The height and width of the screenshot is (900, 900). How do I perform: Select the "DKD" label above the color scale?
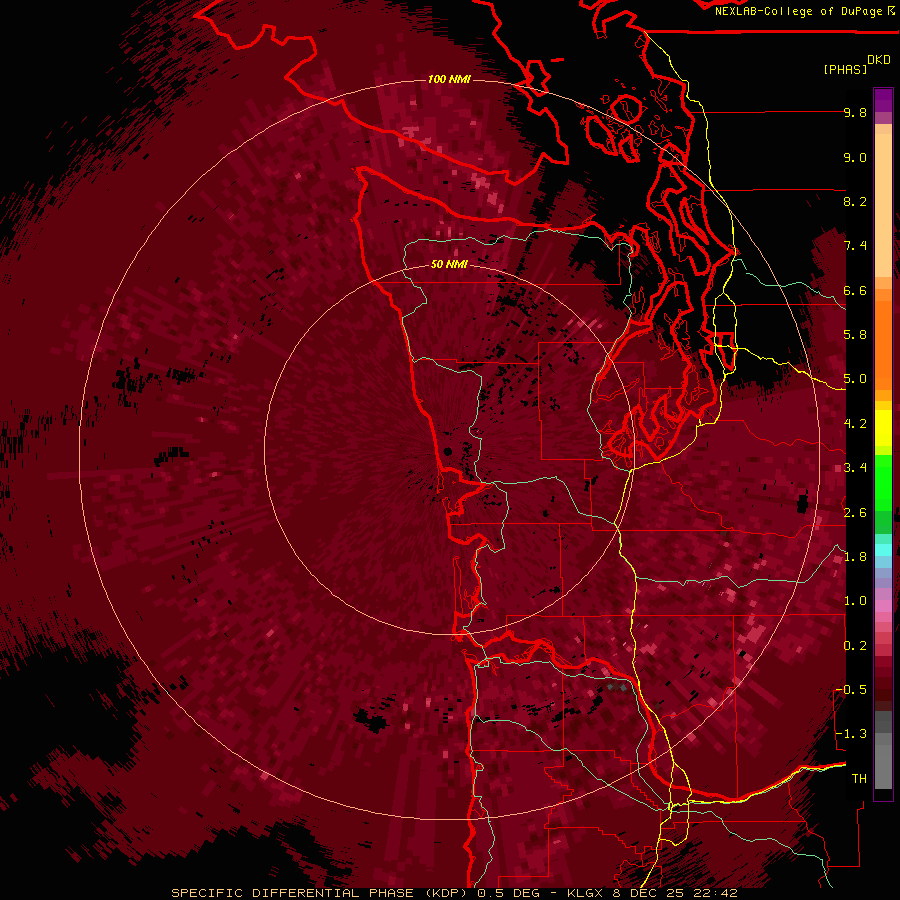879,60
